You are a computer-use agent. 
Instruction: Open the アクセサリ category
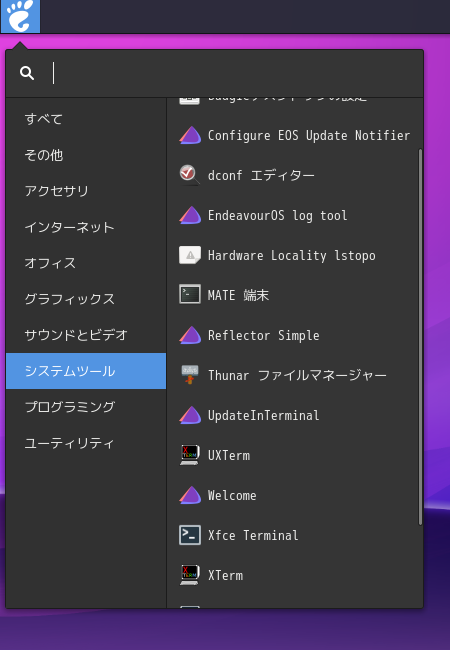coord(86,191)
